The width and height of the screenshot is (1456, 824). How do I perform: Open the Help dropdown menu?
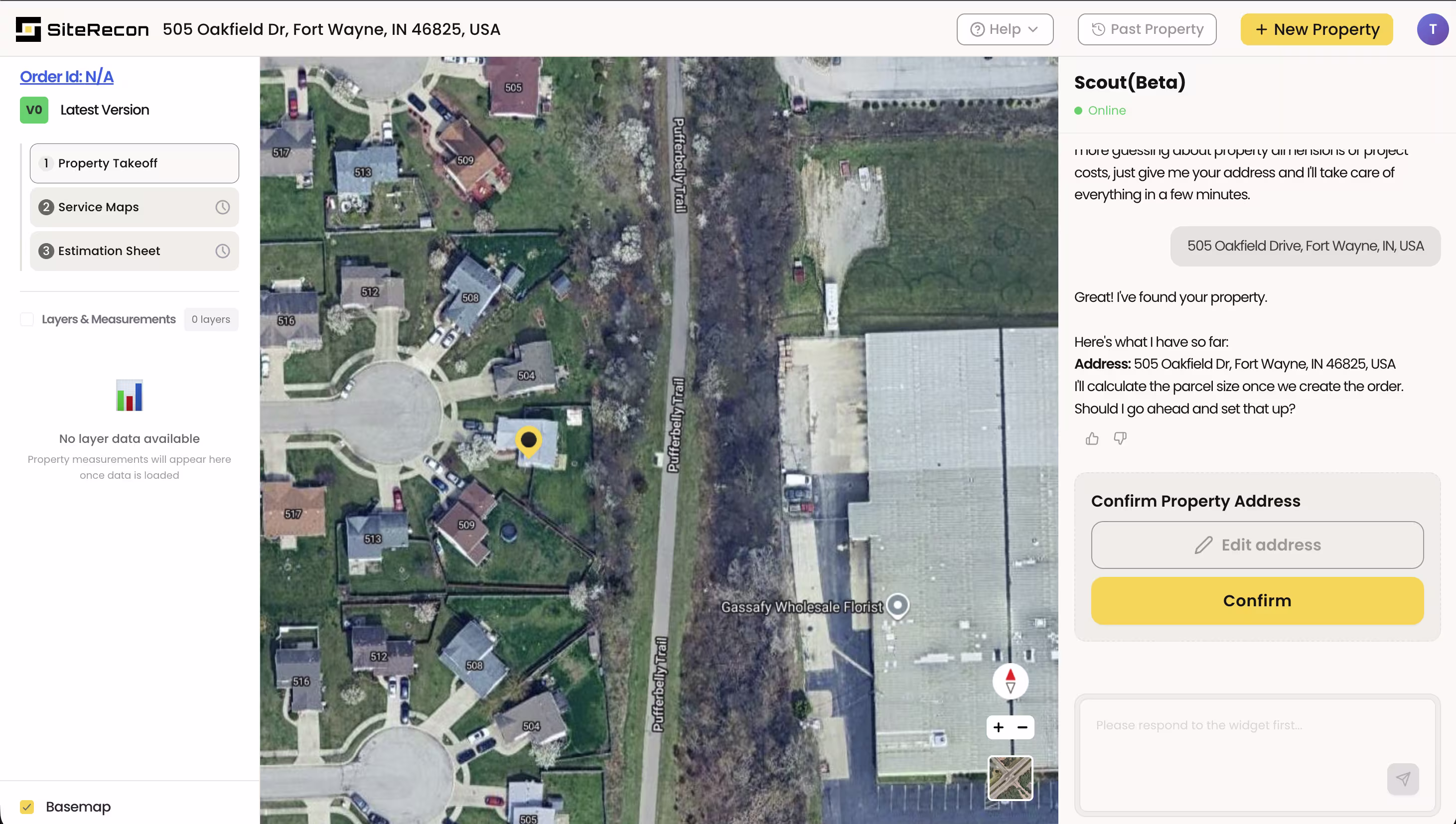pos(1005,29)
